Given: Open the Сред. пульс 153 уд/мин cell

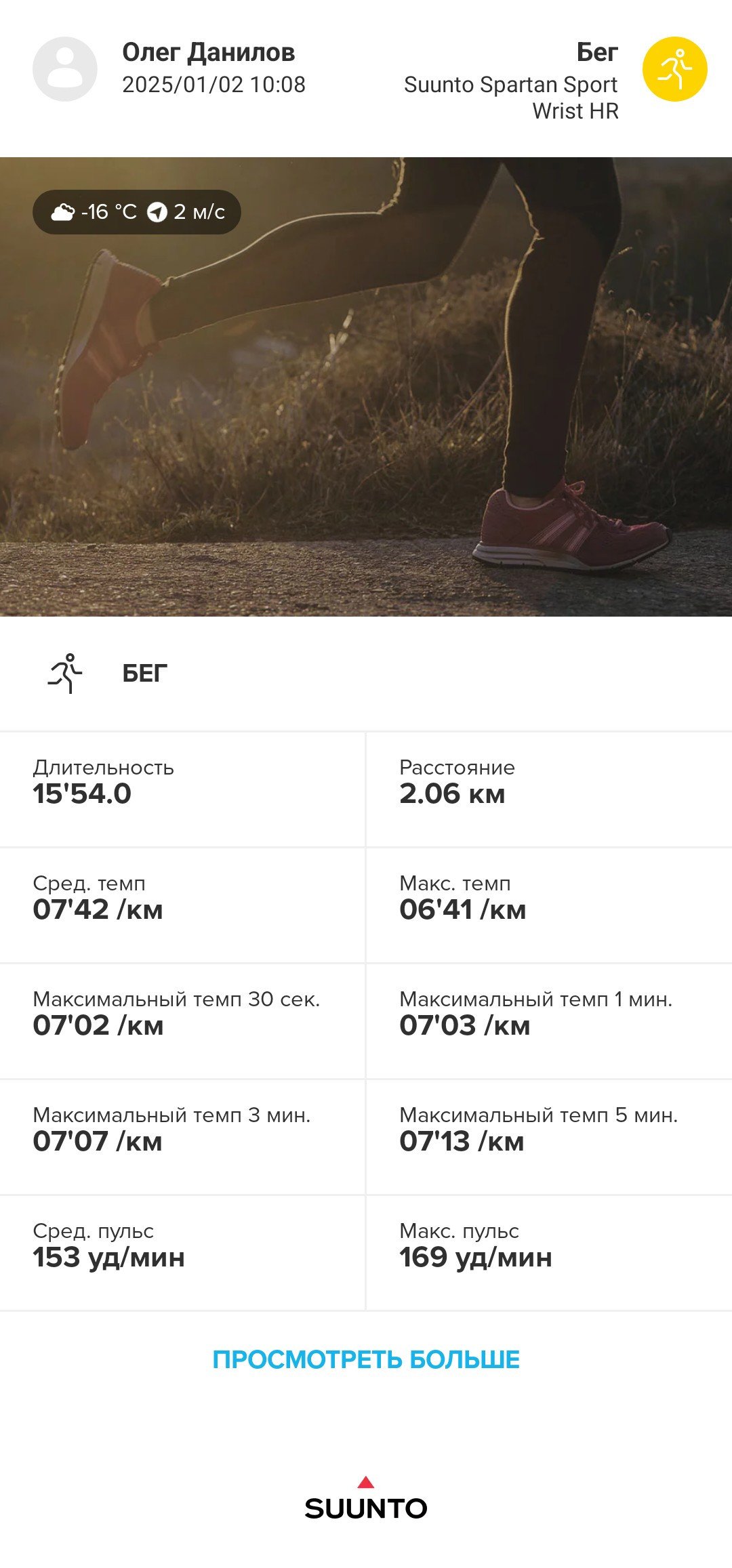Looking at the screenshot, I should (182, 1253).
